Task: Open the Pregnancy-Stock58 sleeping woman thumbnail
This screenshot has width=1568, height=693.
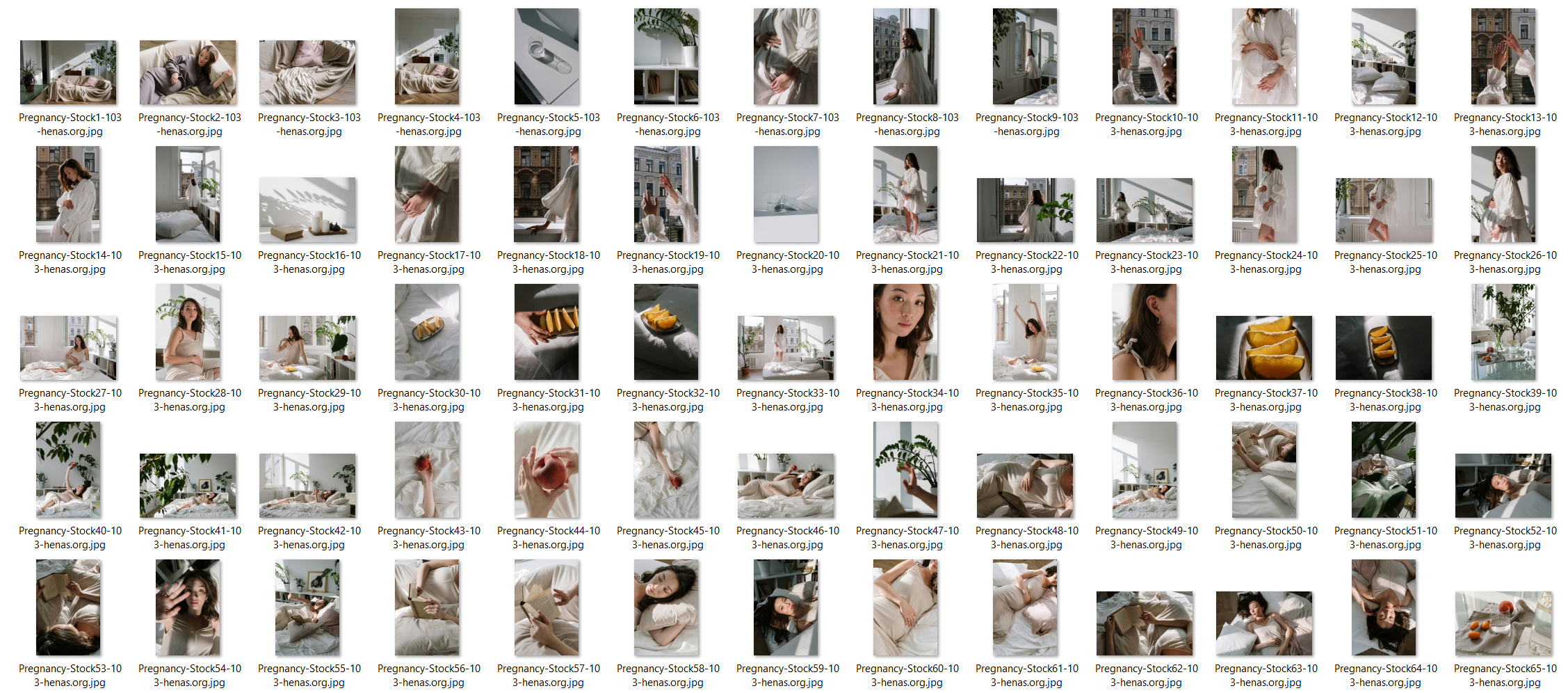Action: coord(666,607)
